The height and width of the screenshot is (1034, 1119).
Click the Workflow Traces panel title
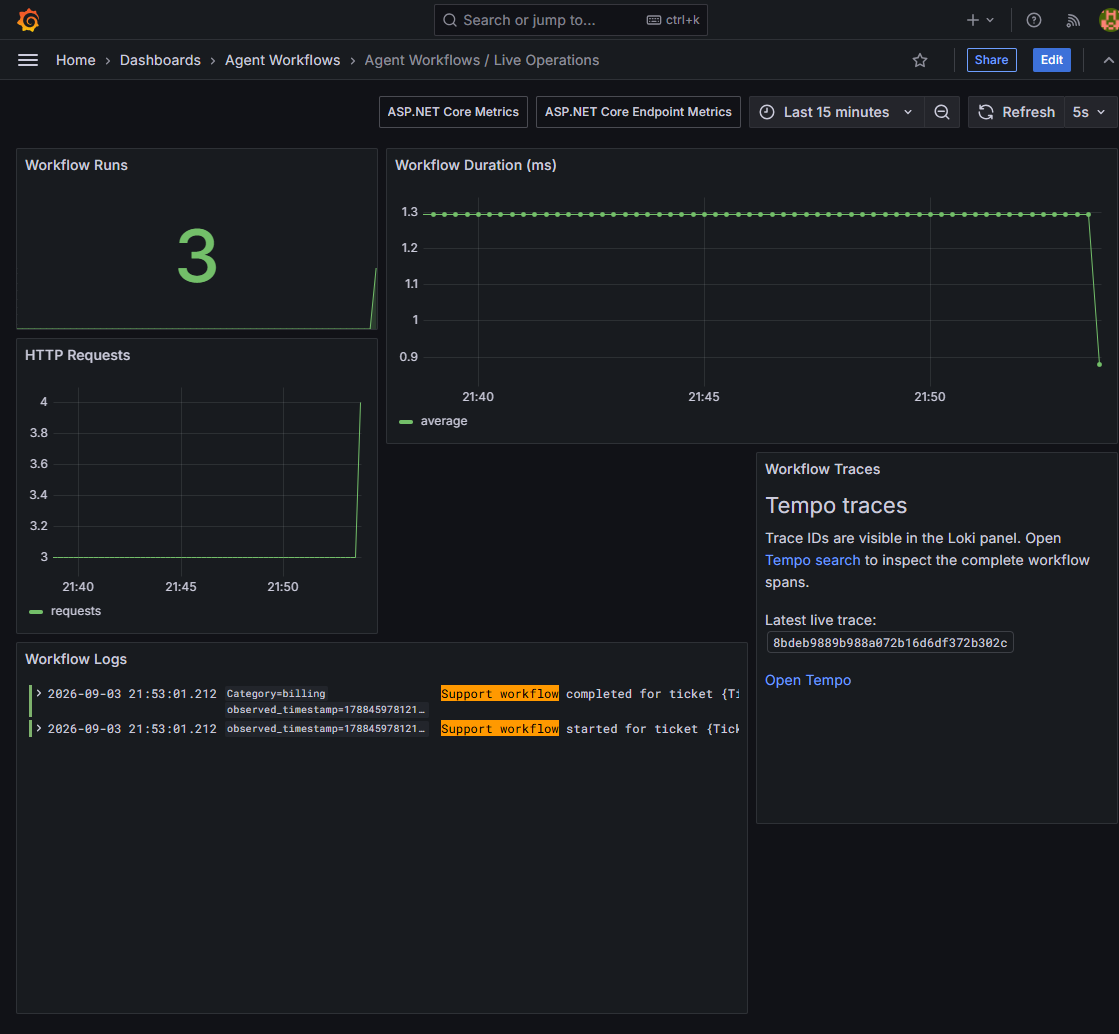tap(822, 469)
